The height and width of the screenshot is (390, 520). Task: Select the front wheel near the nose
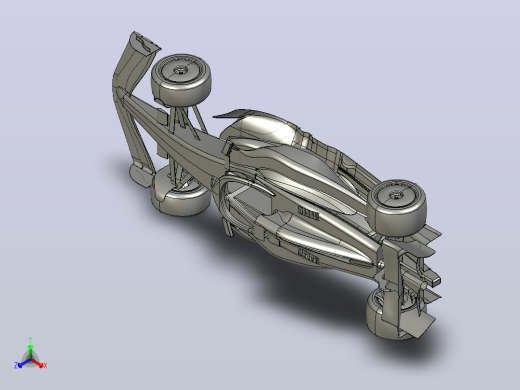click(181, 80)
